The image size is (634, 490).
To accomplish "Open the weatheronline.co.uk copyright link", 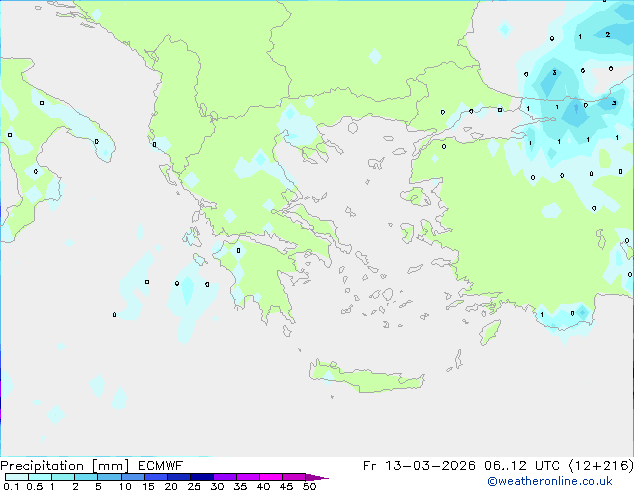I will pyautogui.click(x=550, y=481).
